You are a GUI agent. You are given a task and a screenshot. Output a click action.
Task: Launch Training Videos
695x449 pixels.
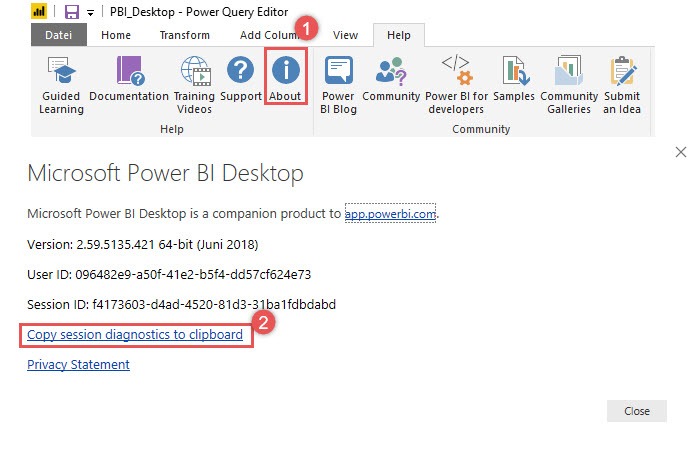194,84
